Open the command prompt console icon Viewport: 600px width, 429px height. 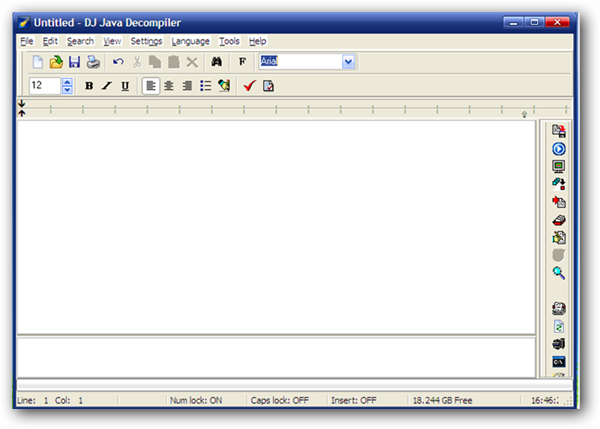(x=559, y=362)
